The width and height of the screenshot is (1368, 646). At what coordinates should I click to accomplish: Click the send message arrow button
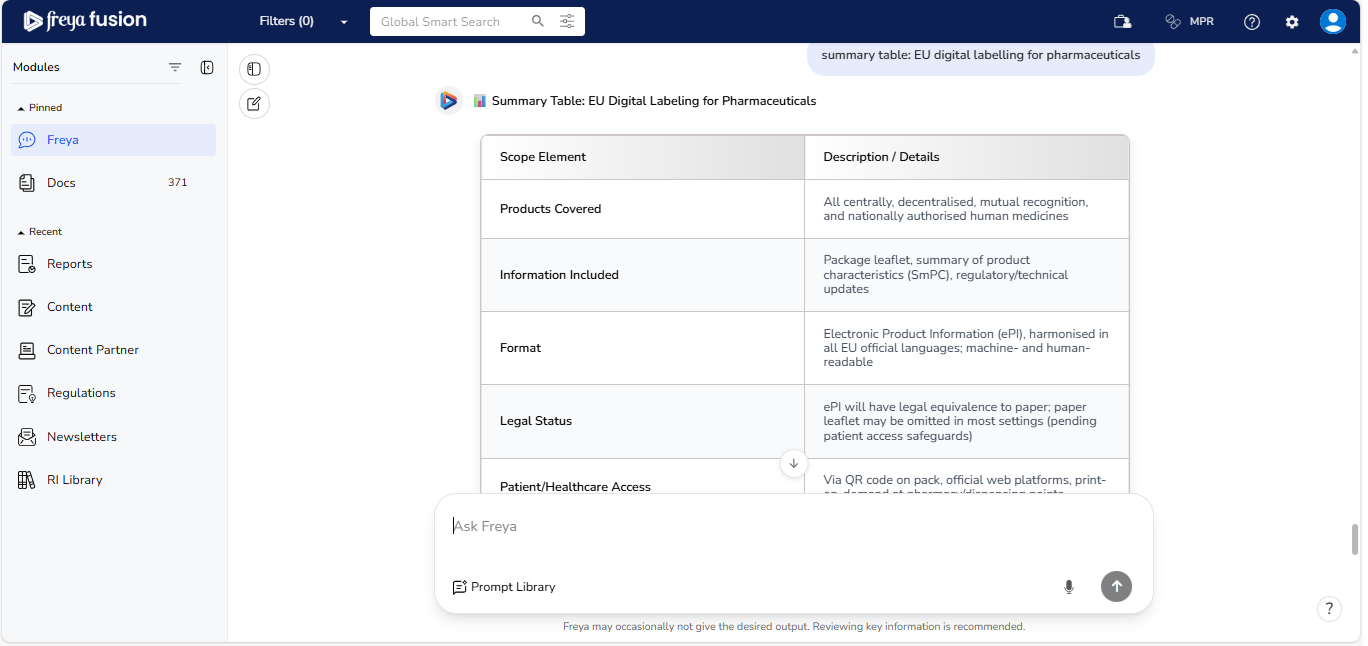pos(1116,587)
